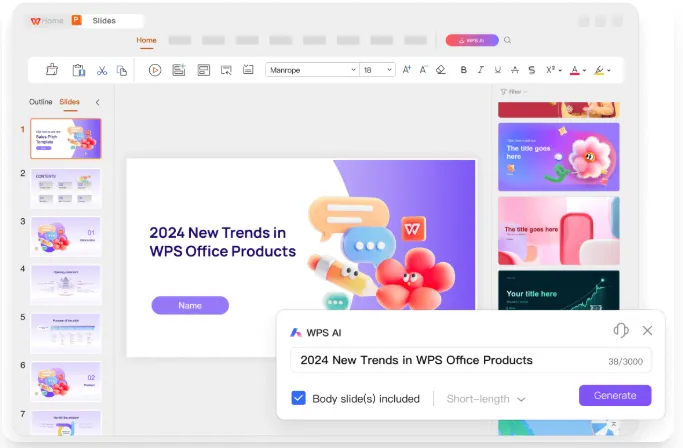
Task: Select slide 2 Contents thumbnail
Action: click(x=66, y=188)
